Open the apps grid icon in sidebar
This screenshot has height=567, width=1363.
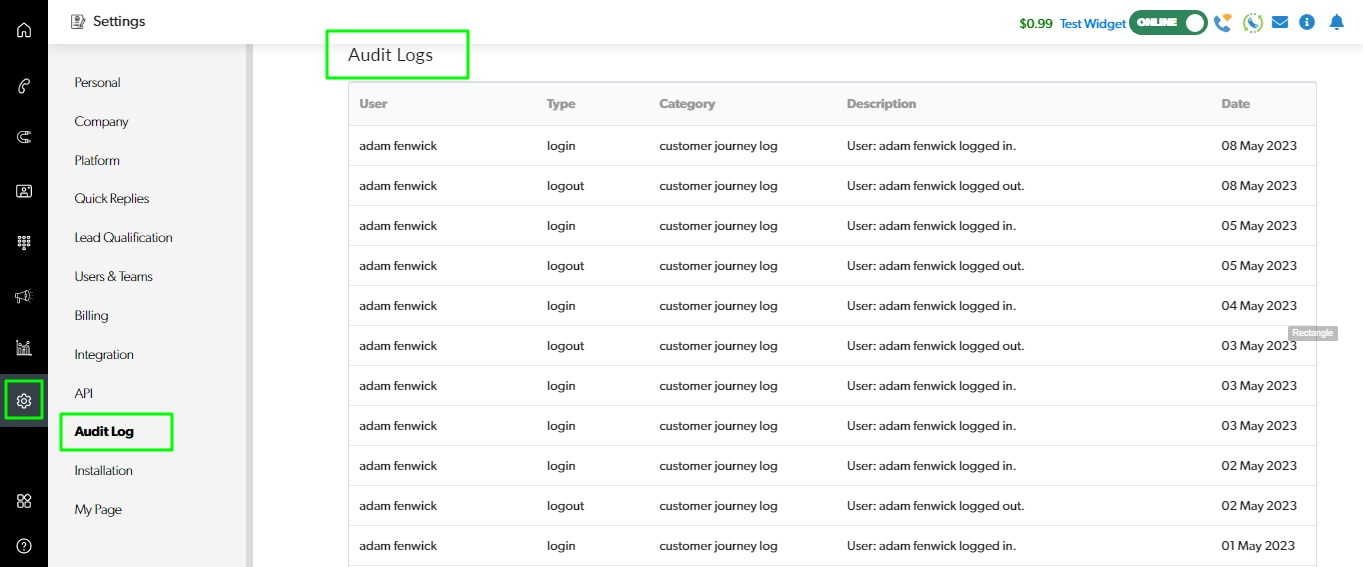click(x=24, y=501)
